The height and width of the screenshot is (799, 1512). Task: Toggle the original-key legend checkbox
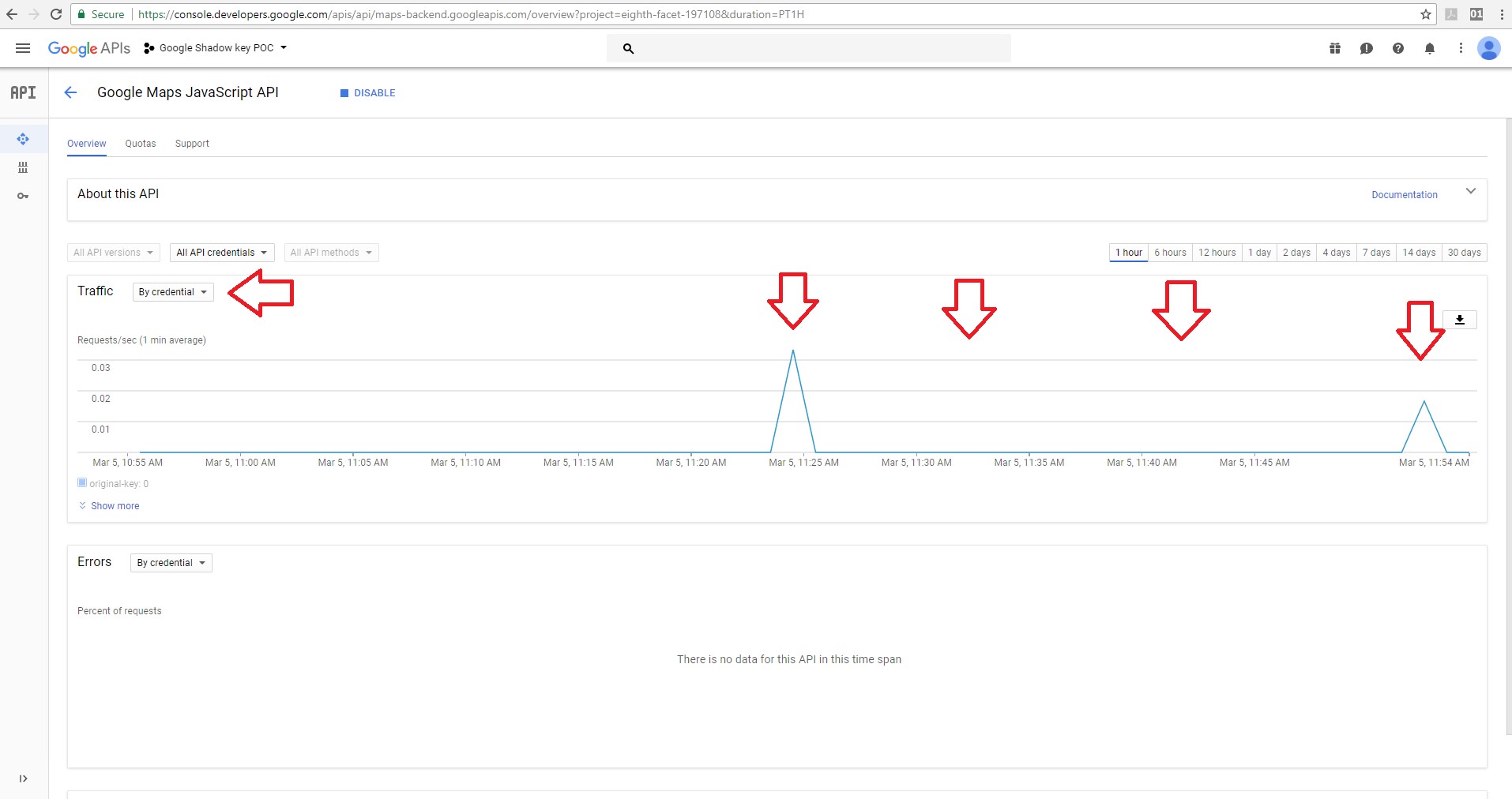click(82, 482)
